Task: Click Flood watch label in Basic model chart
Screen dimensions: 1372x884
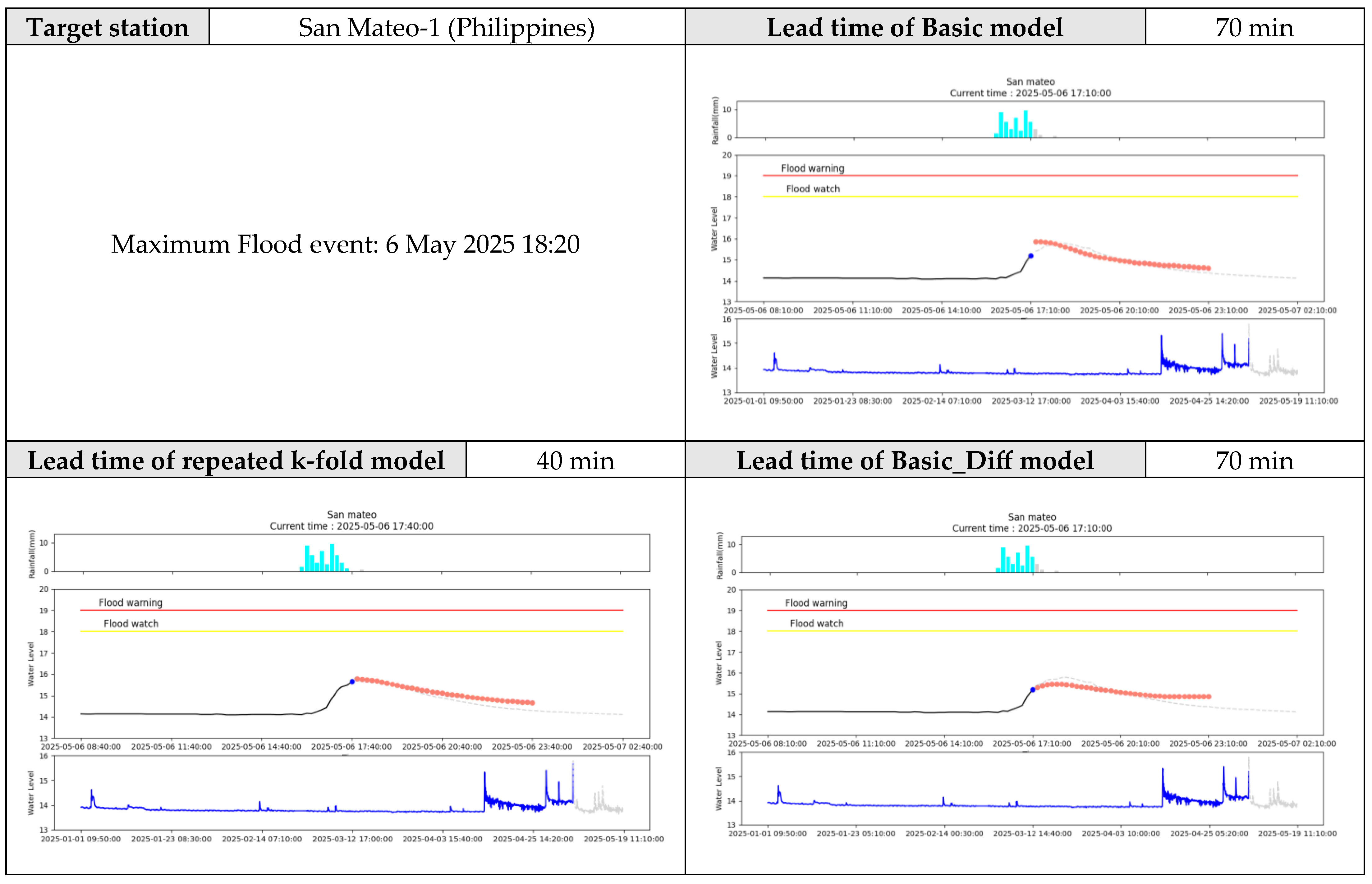Action: pyautogui.click(x=812, y=189)
